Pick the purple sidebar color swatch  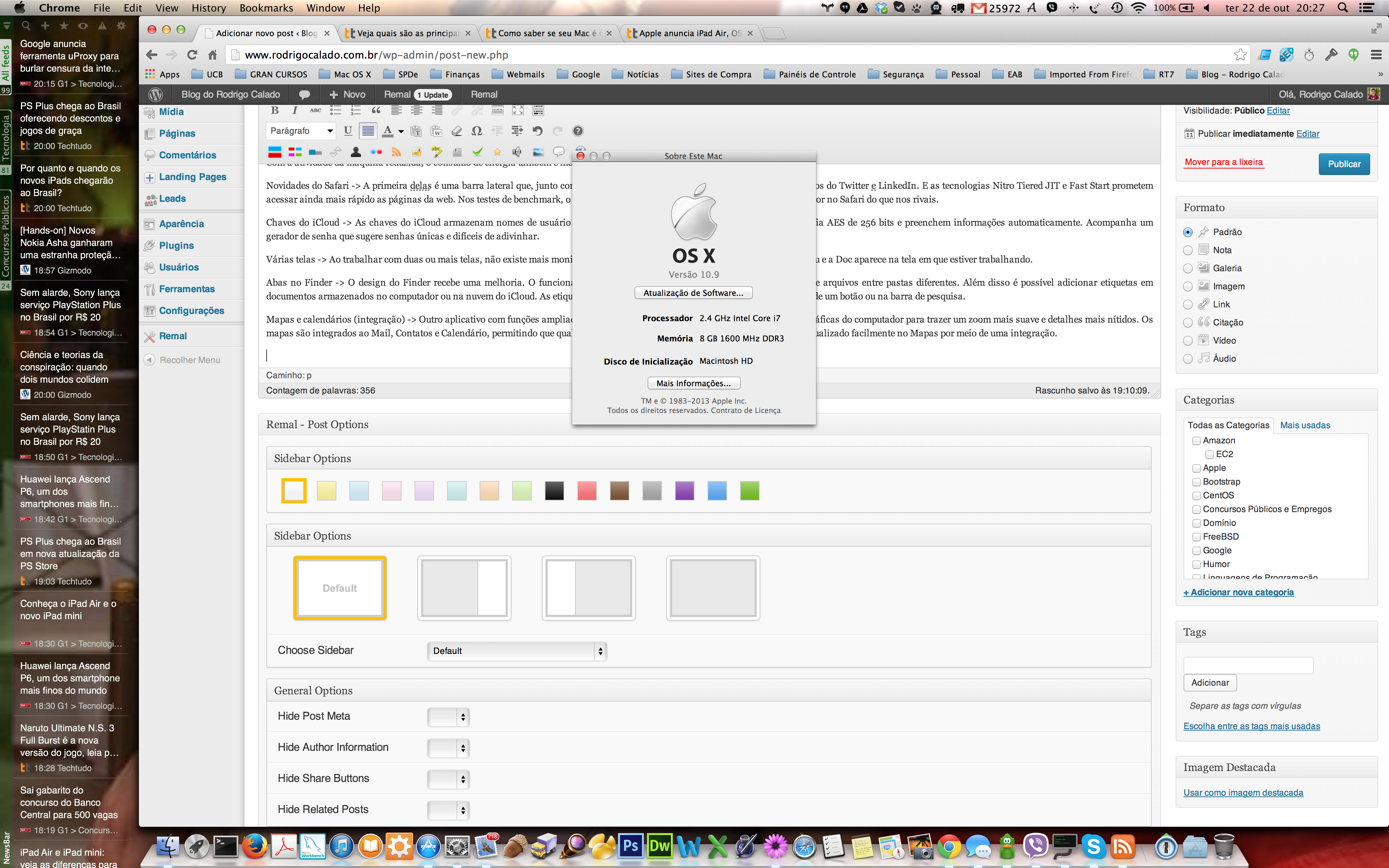coord(684,492)
